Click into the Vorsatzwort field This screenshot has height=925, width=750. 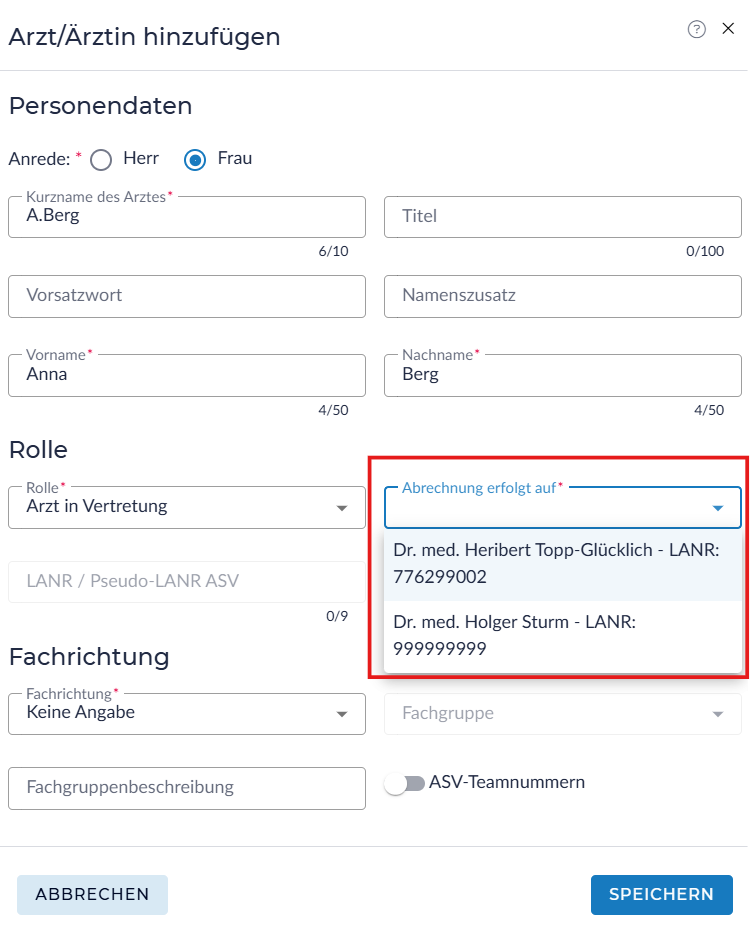click(186, 296)
